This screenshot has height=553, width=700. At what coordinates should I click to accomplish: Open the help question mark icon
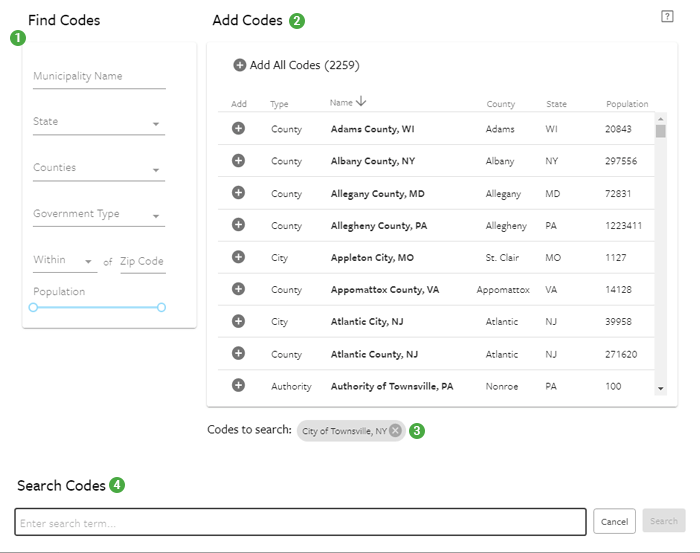(x=667, y=16)
